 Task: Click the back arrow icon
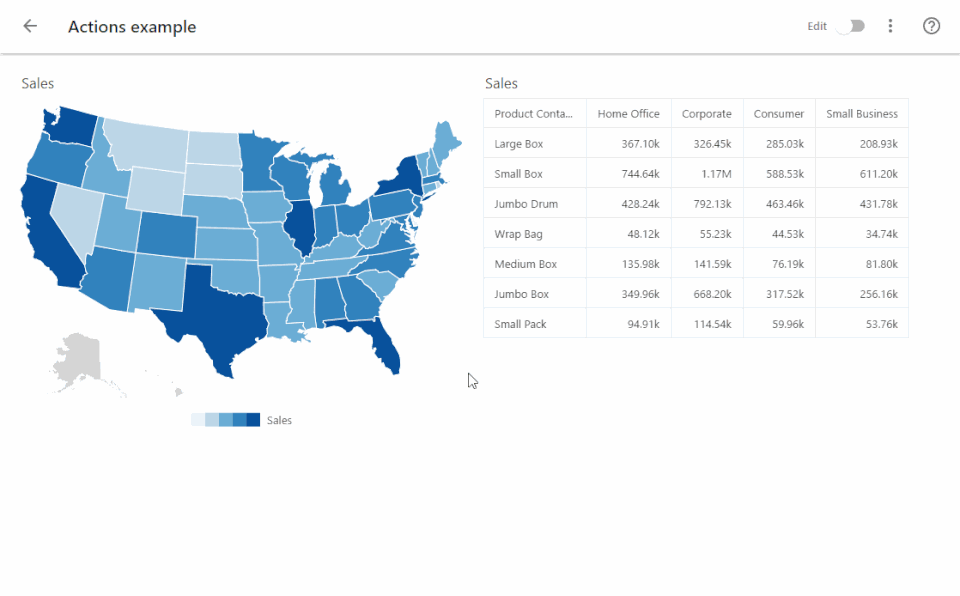(30, 26)
